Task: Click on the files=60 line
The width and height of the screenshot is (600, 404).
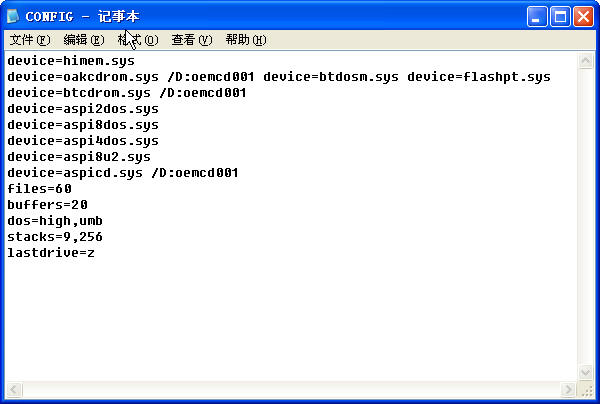Action: (x=39, y=189)
